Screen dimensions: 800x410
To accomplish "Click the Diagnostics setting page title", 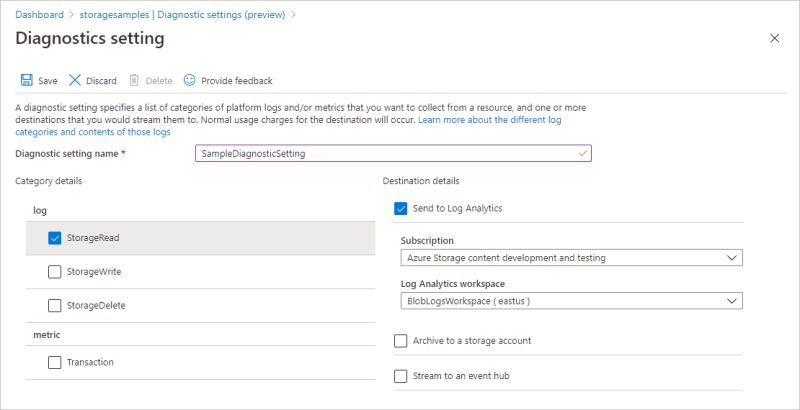I will tap(90, 39).
